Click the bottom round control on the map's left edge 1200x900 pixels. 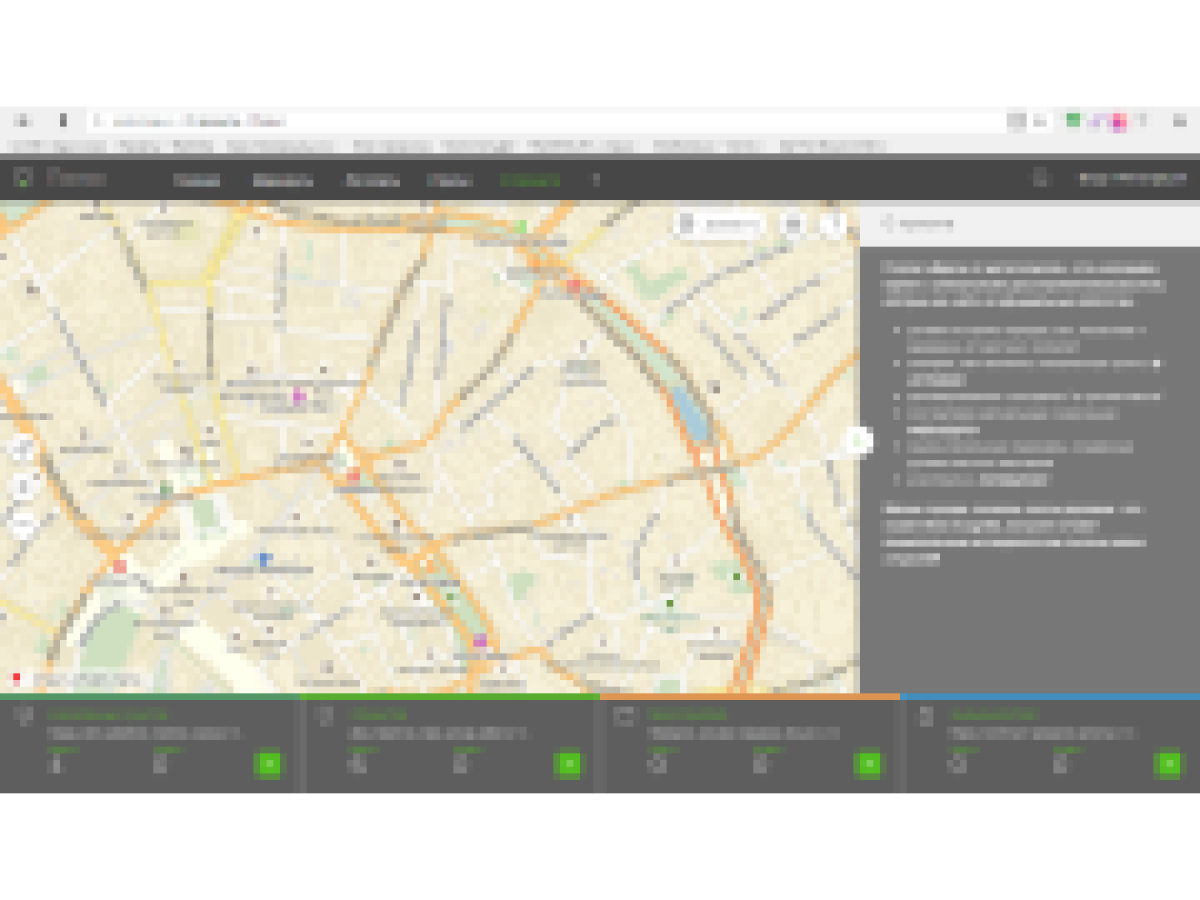click(x=24, y=522)
